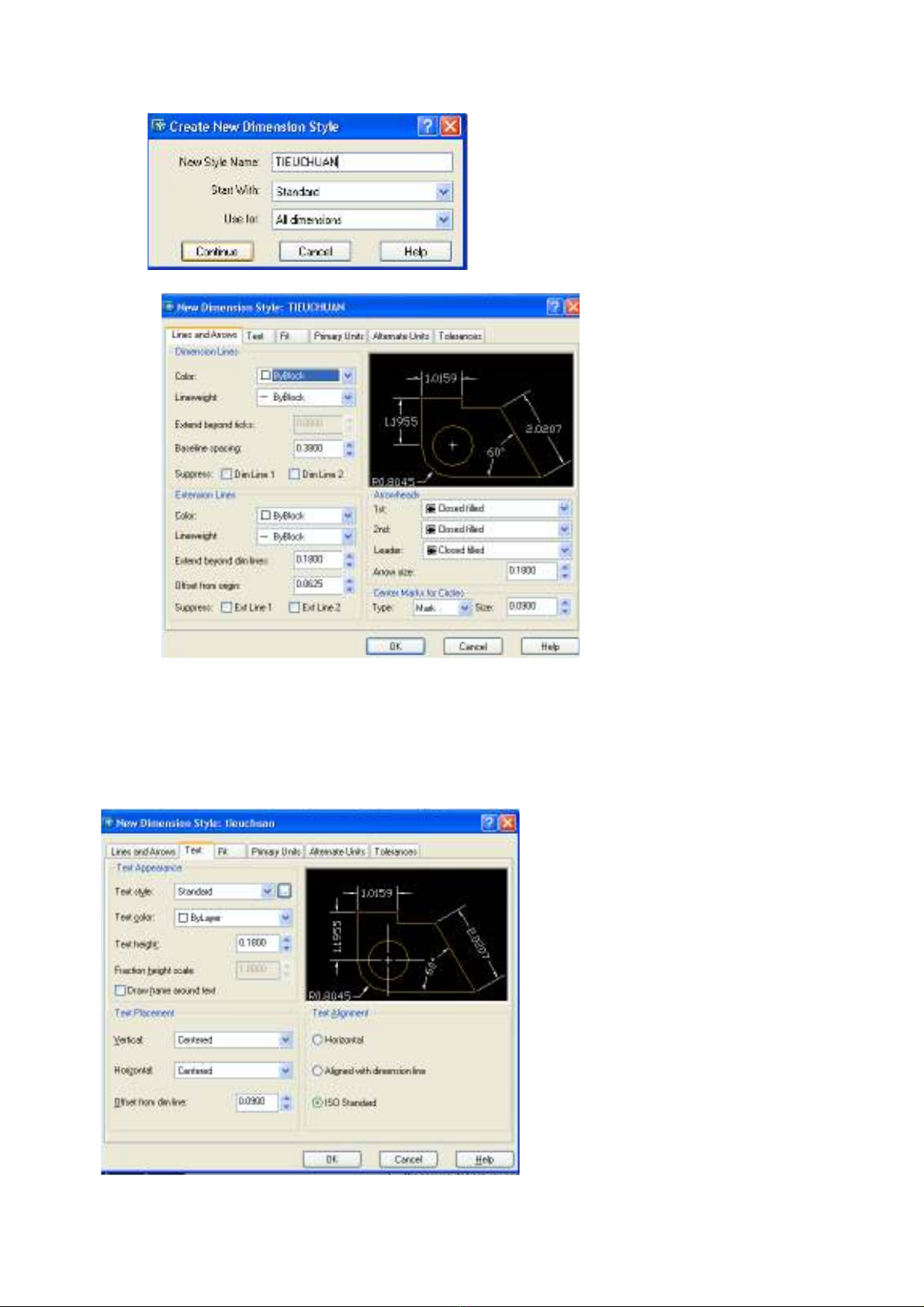Click the Text height spinner arrows
The height and width of the screenshot is (1307, 924).
[286, 943]
